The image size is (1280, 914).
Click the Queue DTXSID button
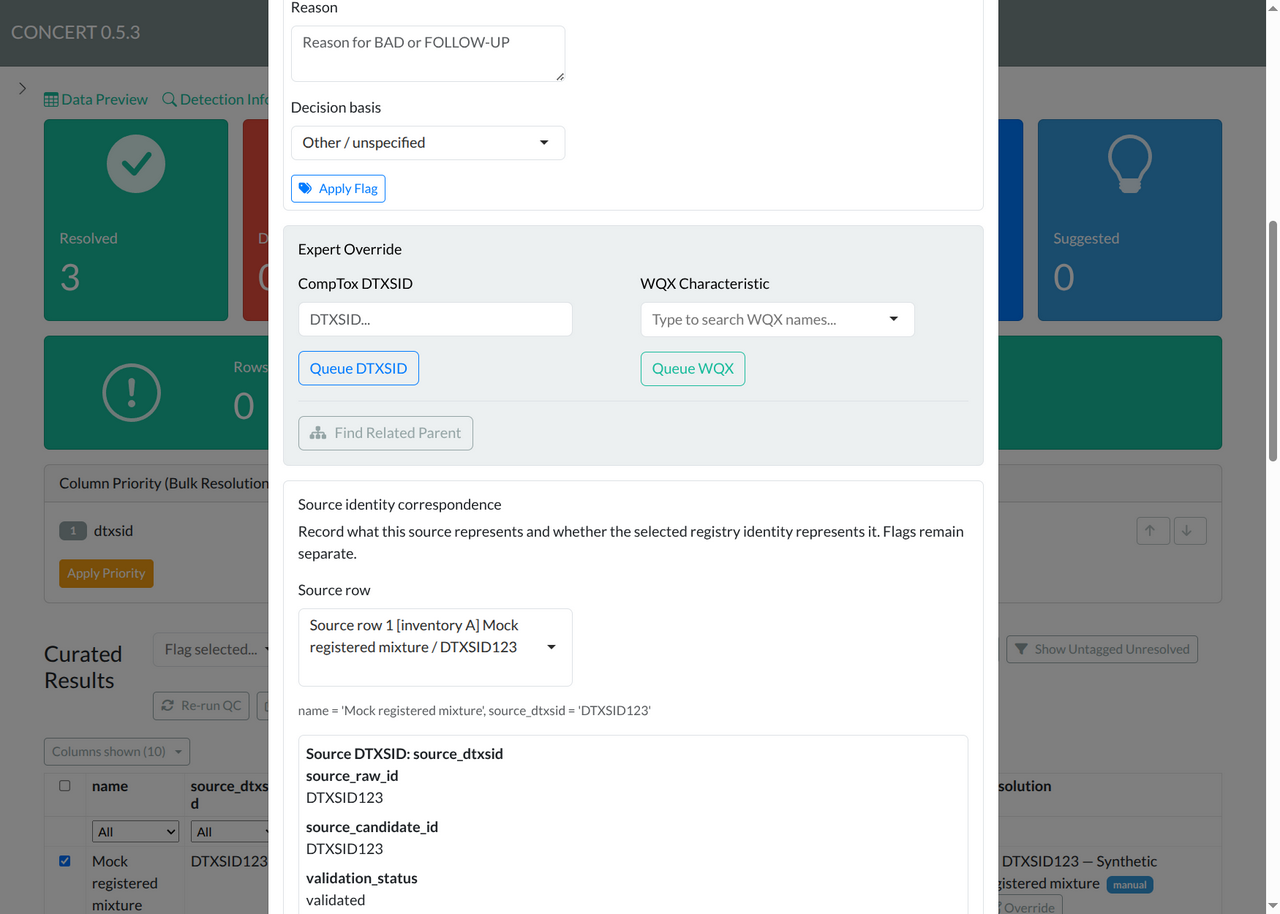358,368
